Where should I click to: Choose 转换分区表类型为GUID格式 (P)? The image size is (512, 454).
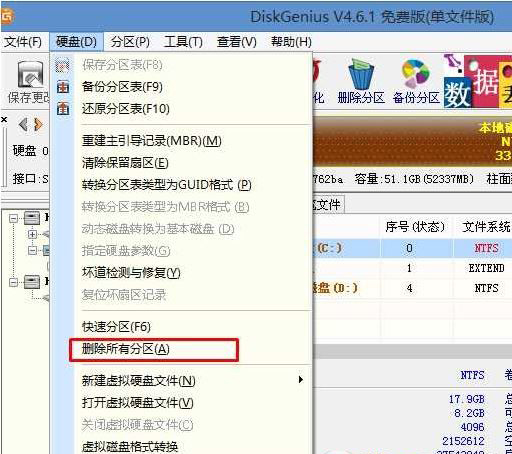pos(166,185)
